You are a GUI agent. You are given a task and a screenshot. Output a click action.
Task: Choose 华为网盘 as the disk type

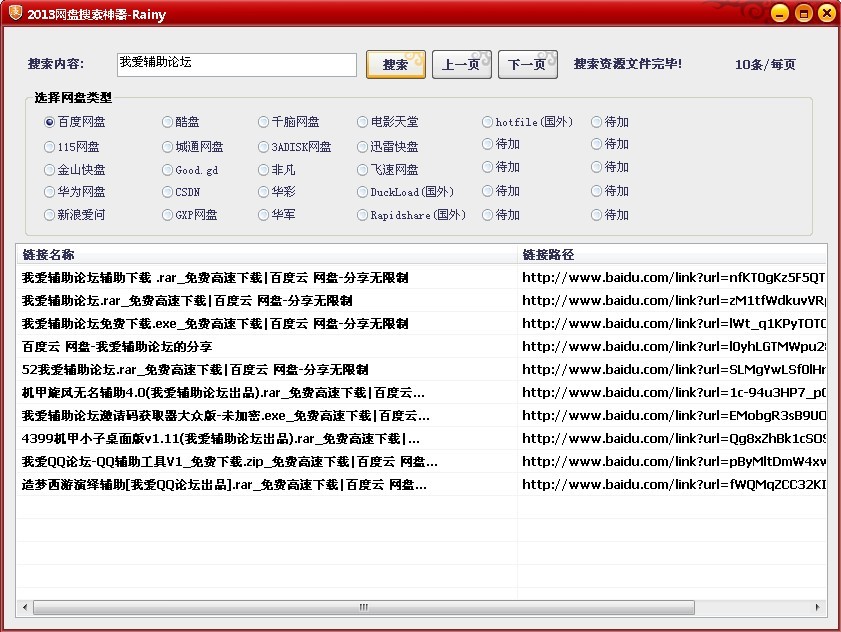pyautogui.click(x=50, y=191)
